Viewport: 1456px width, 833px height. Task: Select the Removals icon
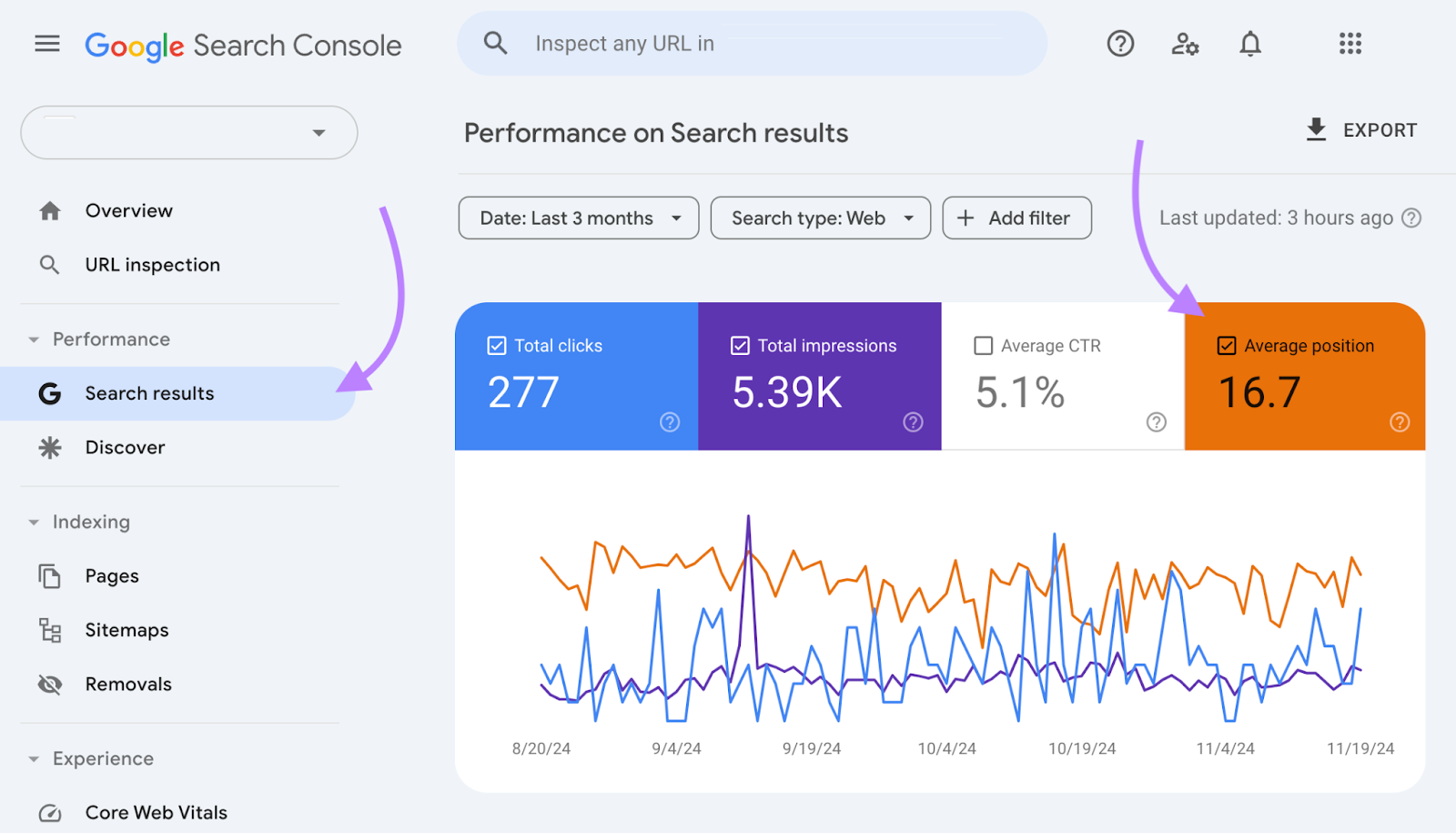50,684
